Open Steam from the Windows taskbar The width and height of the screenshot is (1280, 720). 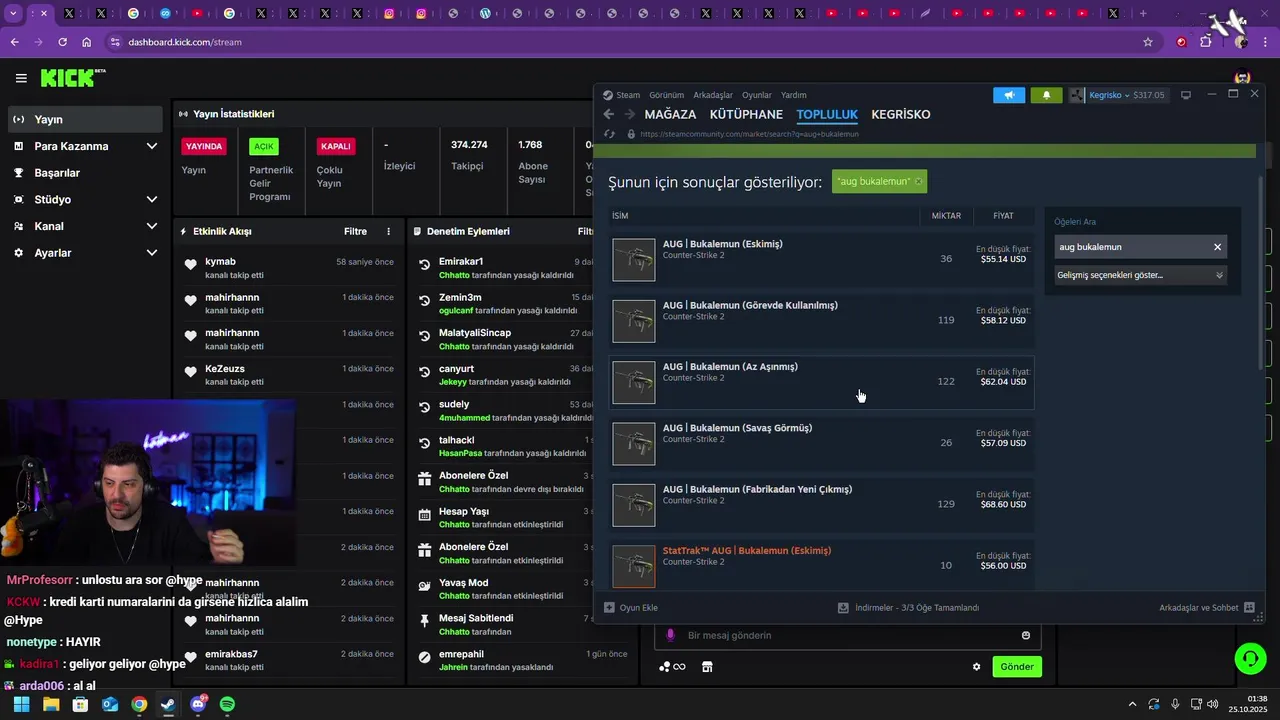(x=168, y=704)
